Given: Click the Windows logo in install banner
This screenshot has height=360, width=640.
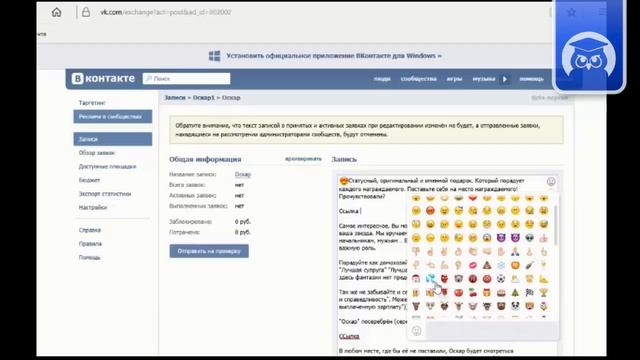Looking at the screenshot, I should (215, 56).
